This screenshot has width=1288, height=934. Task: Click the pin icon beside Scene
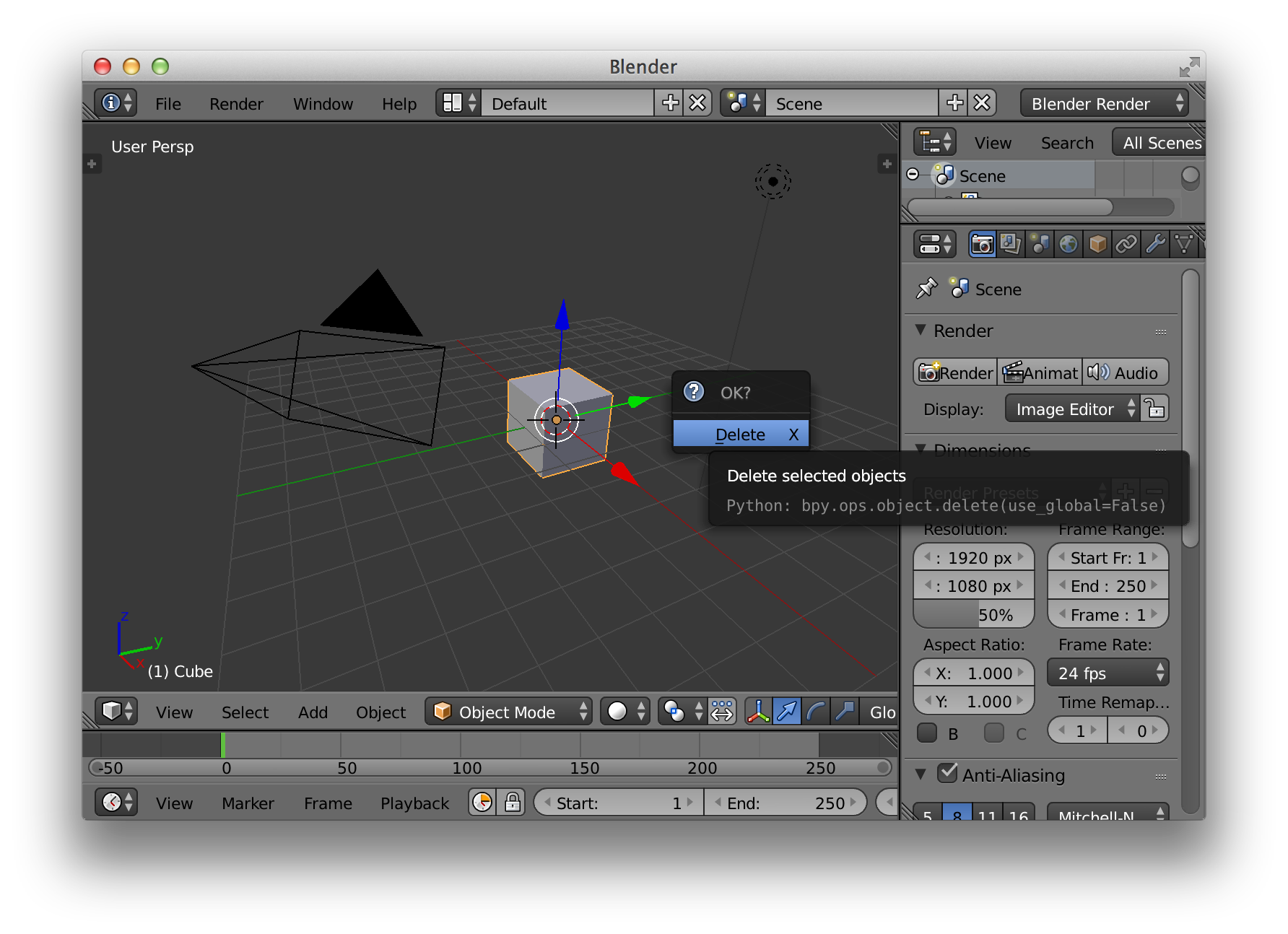tap(926, 289)
